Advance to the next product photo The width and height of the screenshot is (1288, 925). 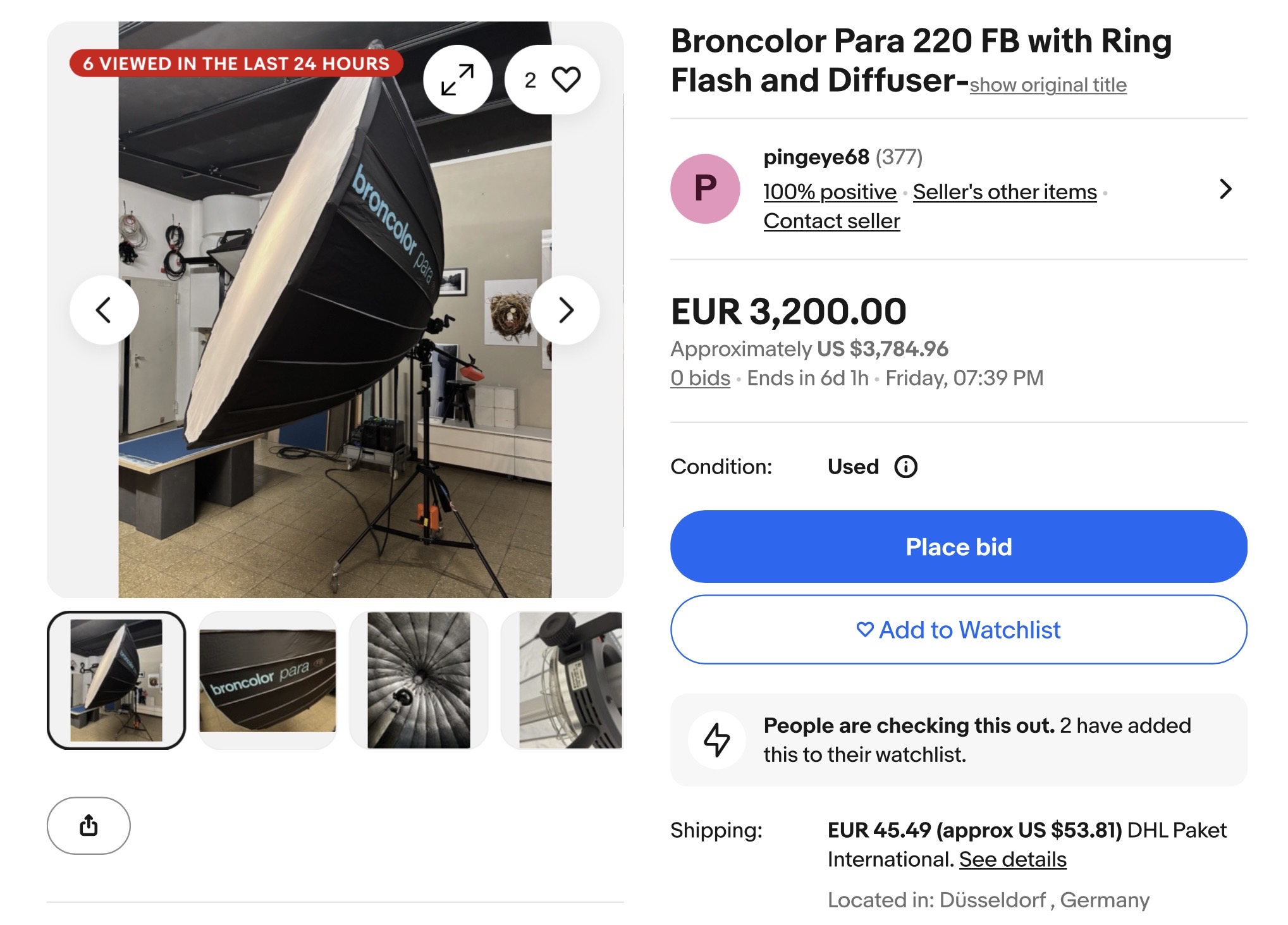[x=565, y=310]
